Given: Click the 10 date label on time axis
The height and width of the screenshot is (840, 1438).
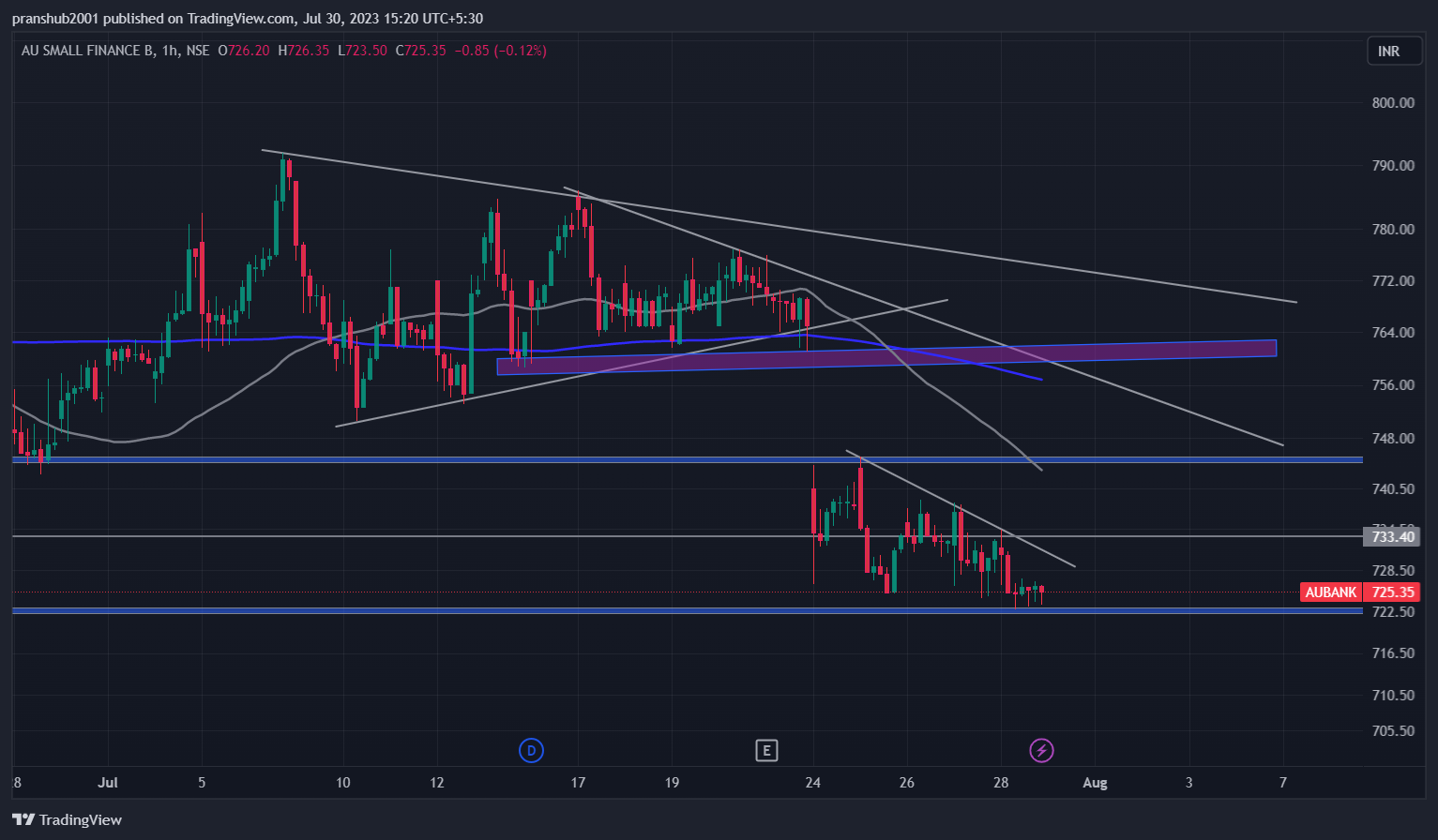Looking at the screenshot, I should [x=343, y=783].
